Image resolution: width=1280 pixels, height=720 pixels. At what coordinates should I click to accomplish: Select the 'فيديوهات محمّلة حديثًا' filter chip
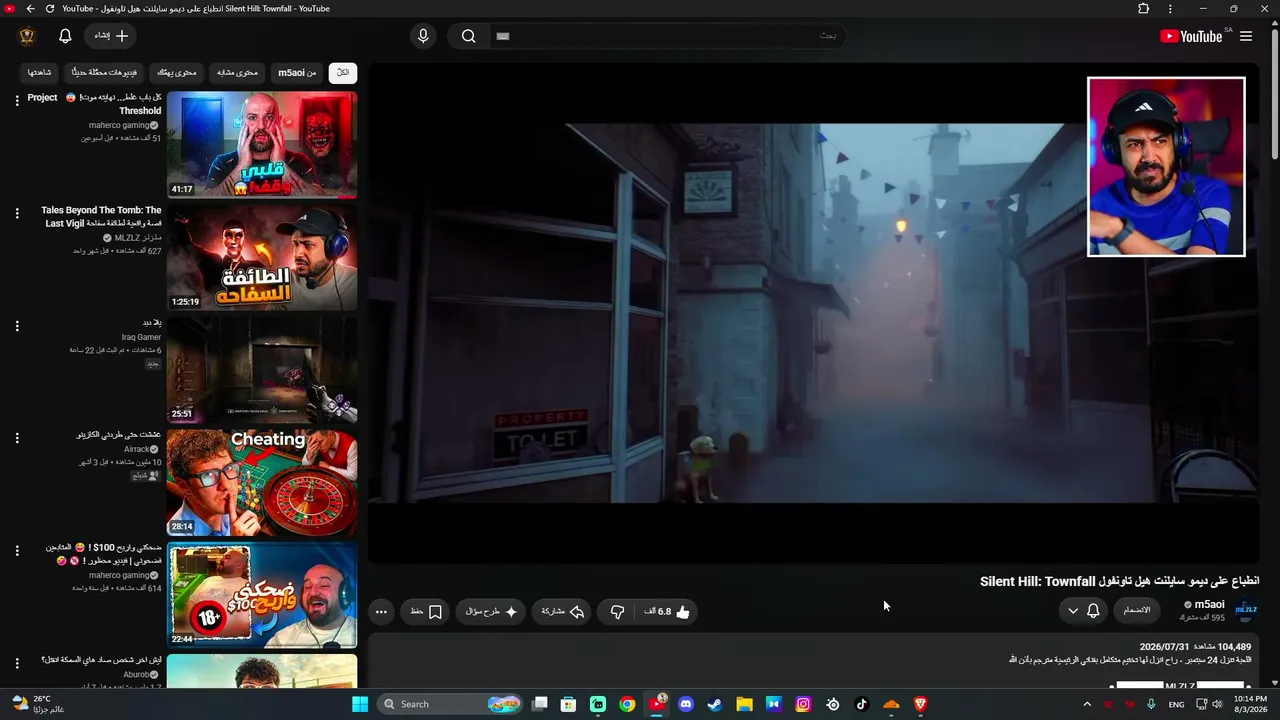click(105, 72)
